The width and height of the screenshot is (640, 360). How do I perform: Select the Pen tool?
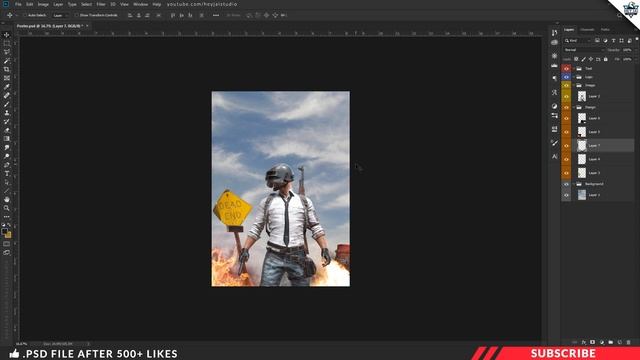pos(7,165)
